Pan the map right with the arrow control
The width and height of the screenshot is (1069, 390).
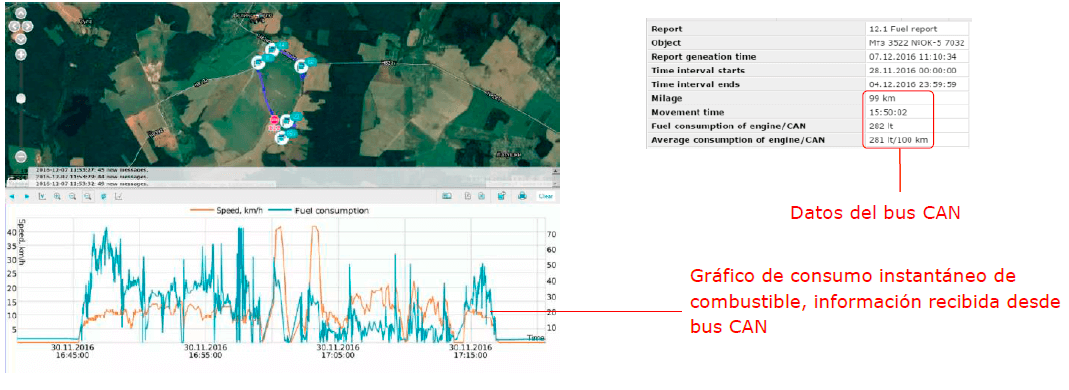pyautogui.click(x=28, y=26)
